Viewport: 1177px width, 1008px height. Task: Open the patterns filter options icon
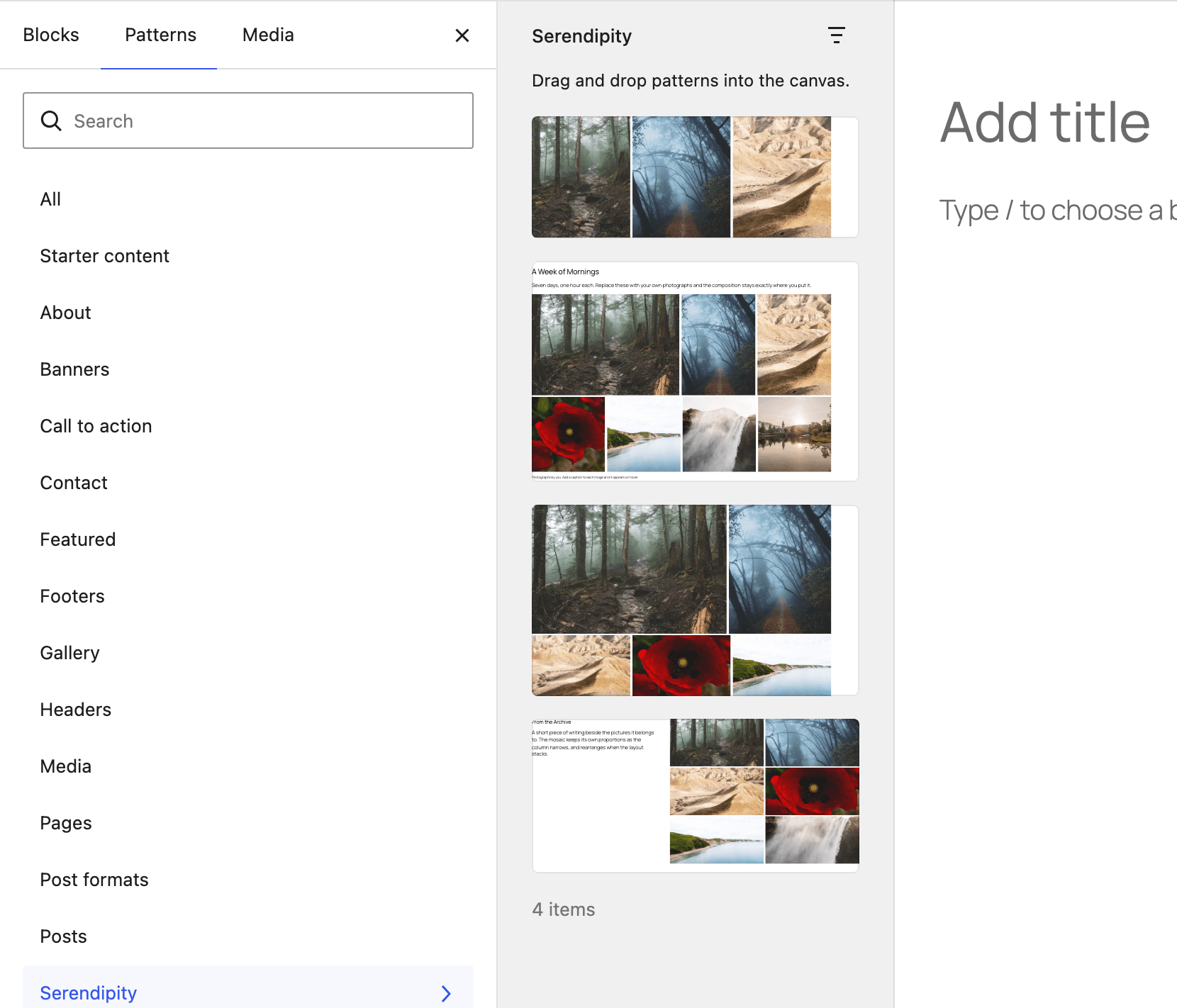click(837, 35)
